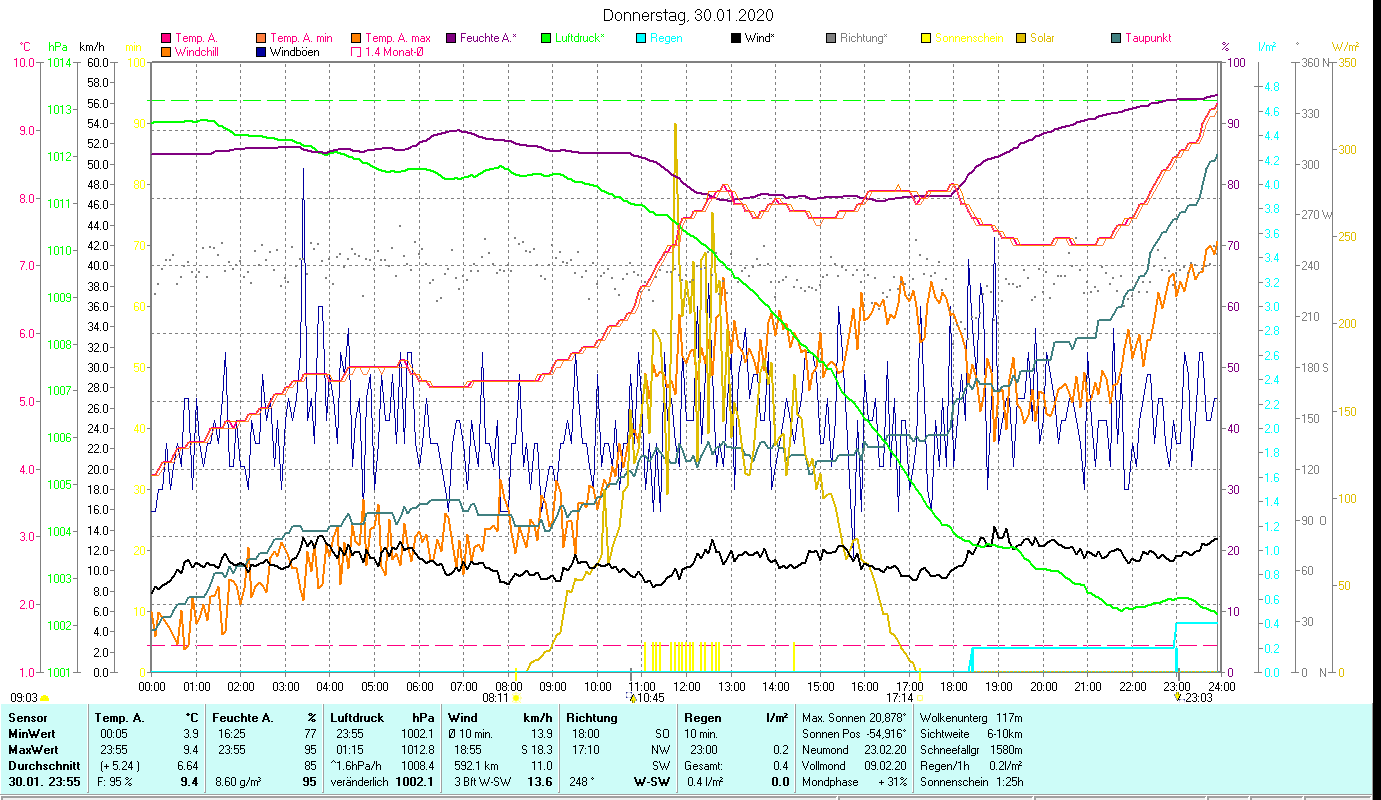
Task: Click the 'Mondphase +31%' entry
Action: [x=853, y=782]
